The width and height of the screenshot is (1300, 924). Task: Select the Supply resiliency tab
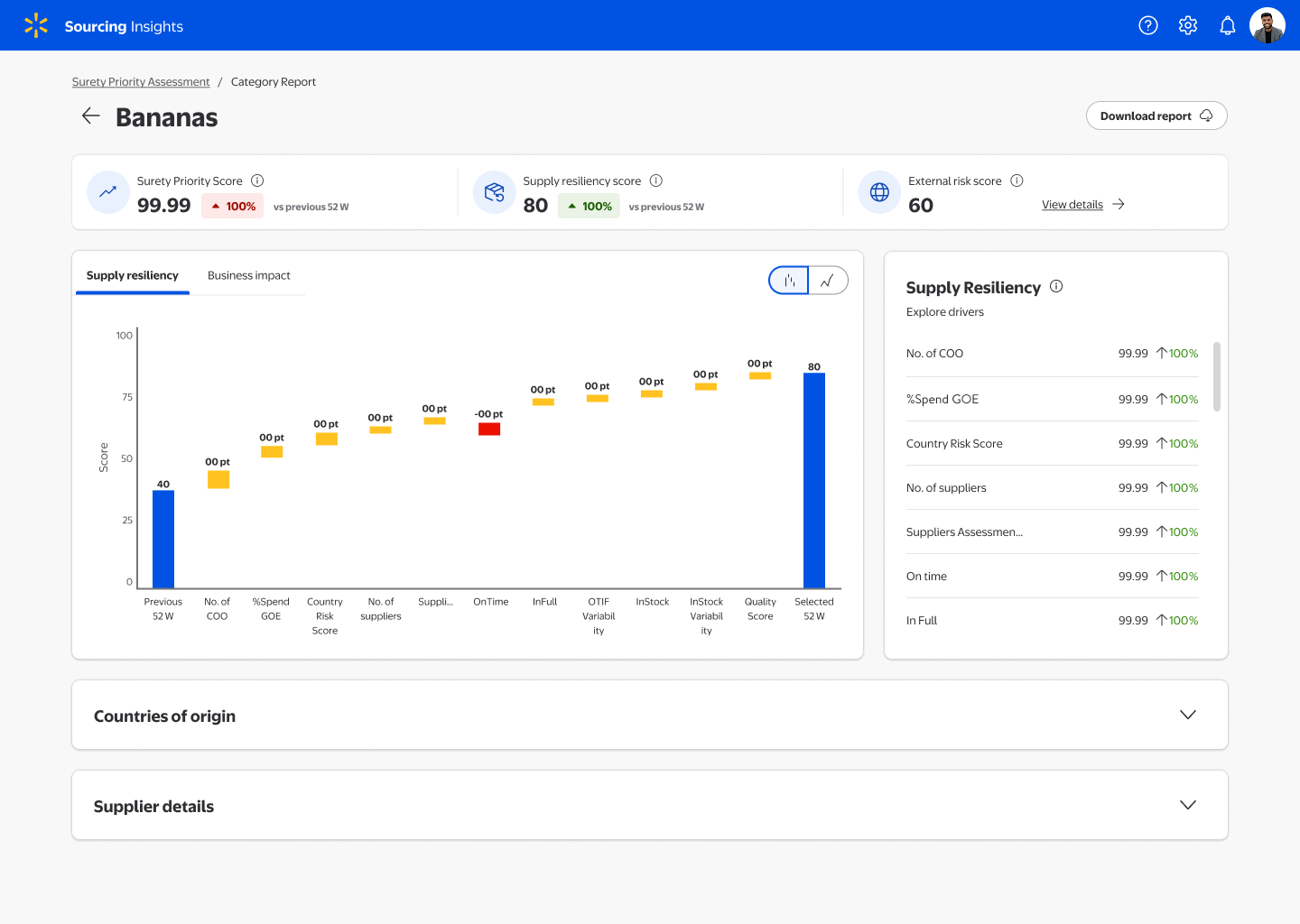[133, 275]
